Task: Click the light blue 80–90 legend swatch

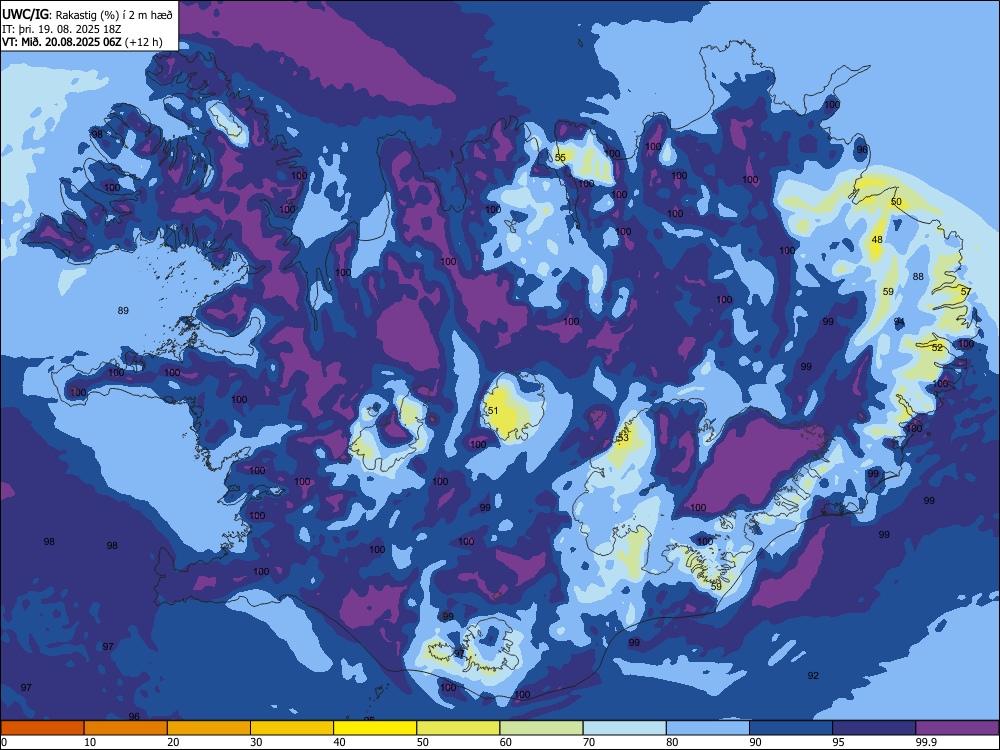Action: [708, 728]
